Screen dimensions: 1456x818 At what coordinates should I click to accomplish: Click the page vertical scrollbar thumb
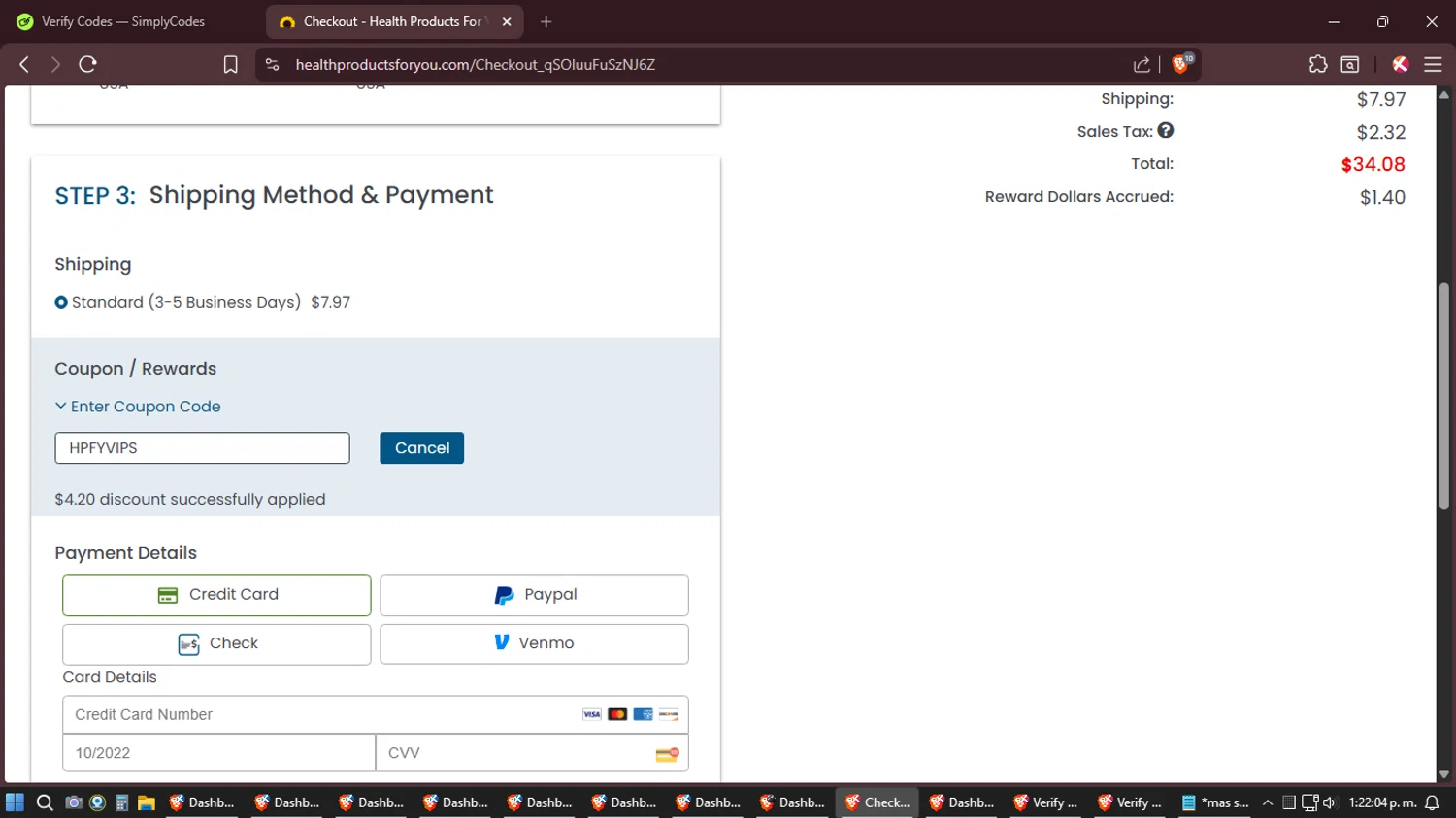tap(1443, 396)
